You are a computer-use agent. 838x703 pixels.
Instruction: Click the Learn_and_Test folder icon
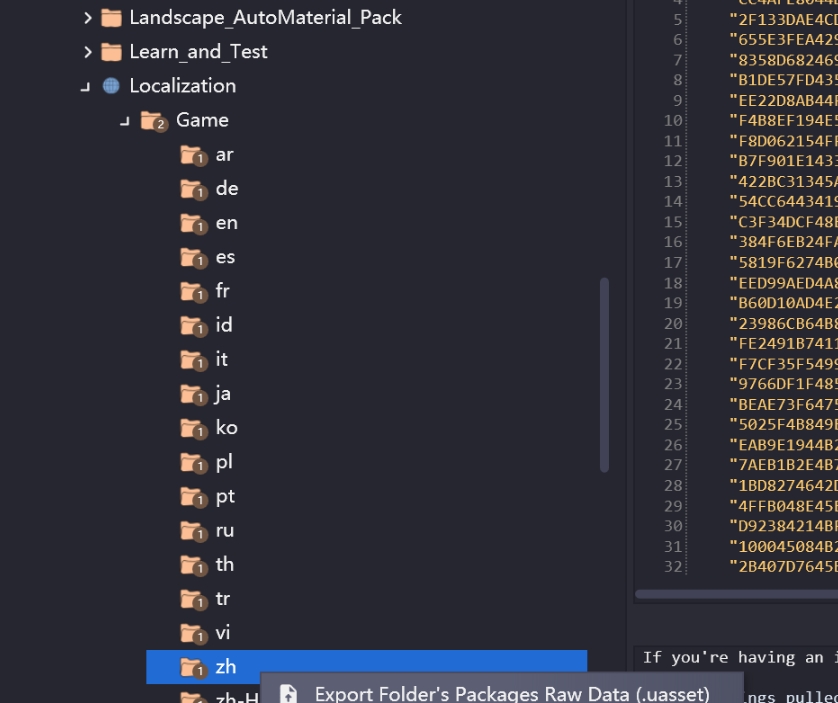(111, 52)
